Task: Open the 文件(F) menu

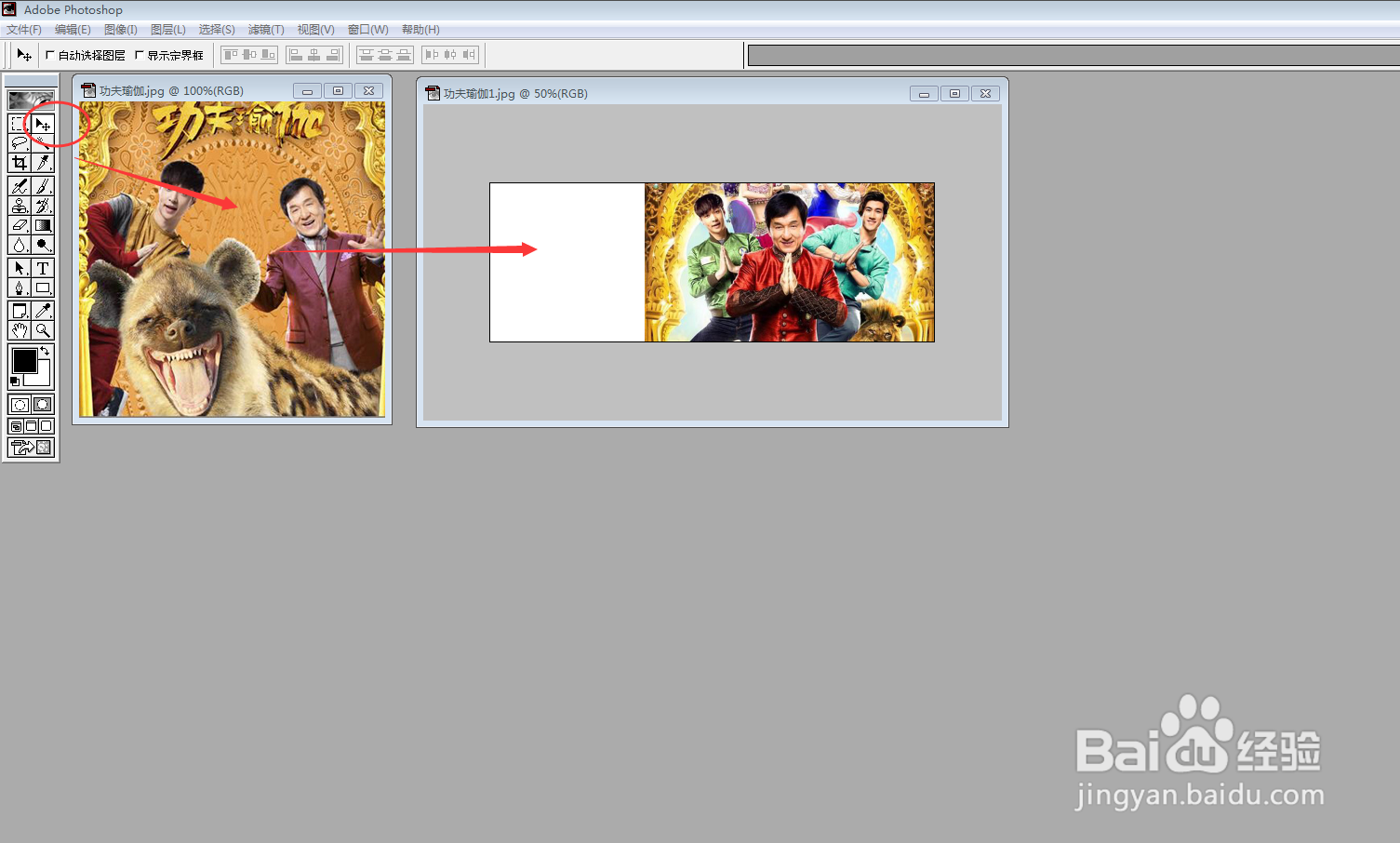Action: point(23,30)
